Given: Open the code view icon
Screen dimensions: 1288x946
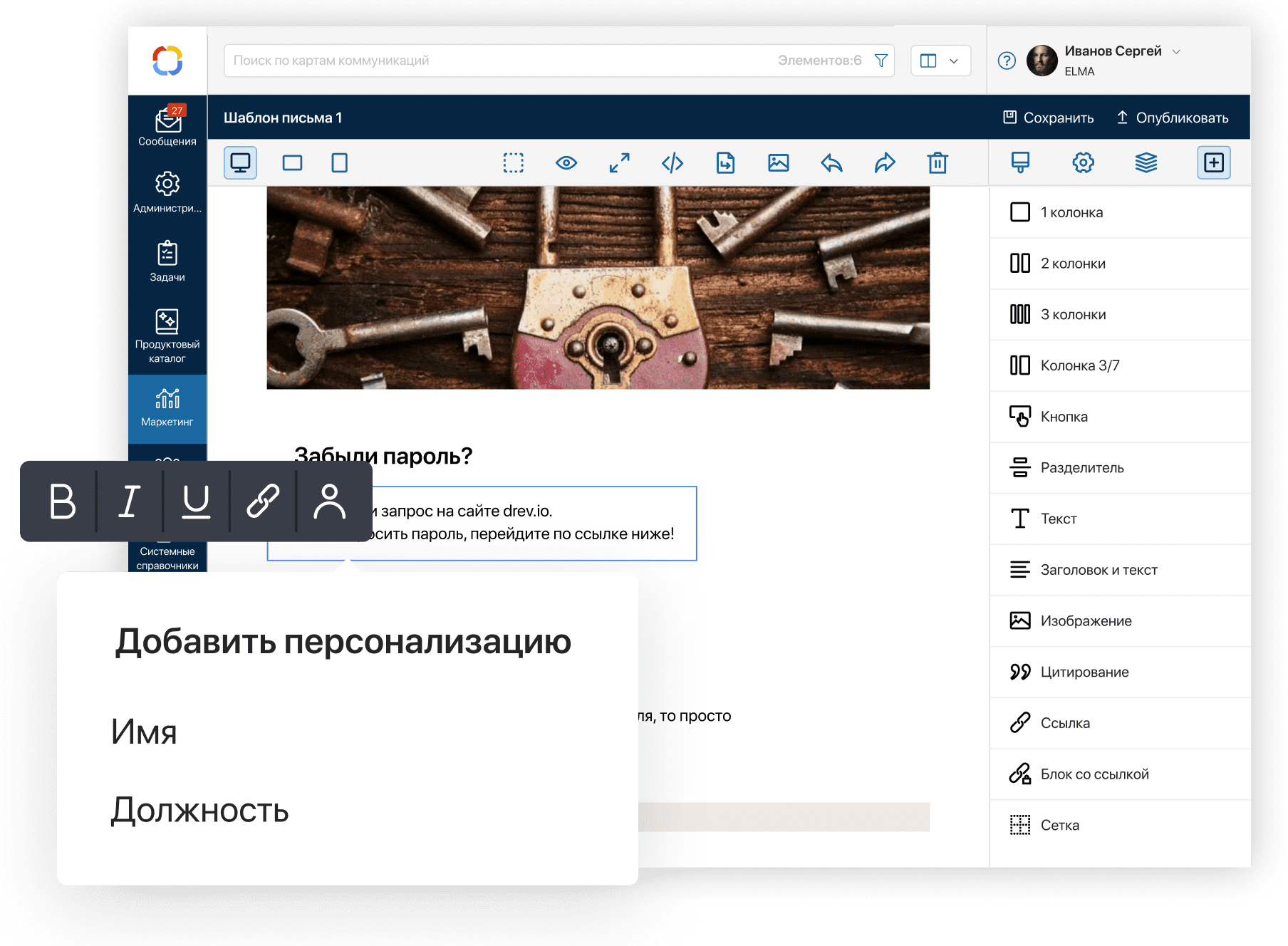Looking at the screenshot, I should click(x=672, y=163).
